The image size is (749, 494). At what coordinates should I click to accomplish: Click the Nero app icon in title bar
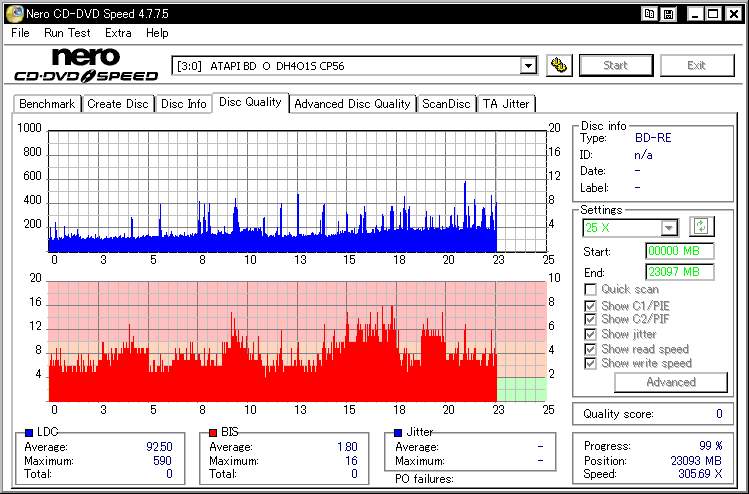[x=14, y=14]
